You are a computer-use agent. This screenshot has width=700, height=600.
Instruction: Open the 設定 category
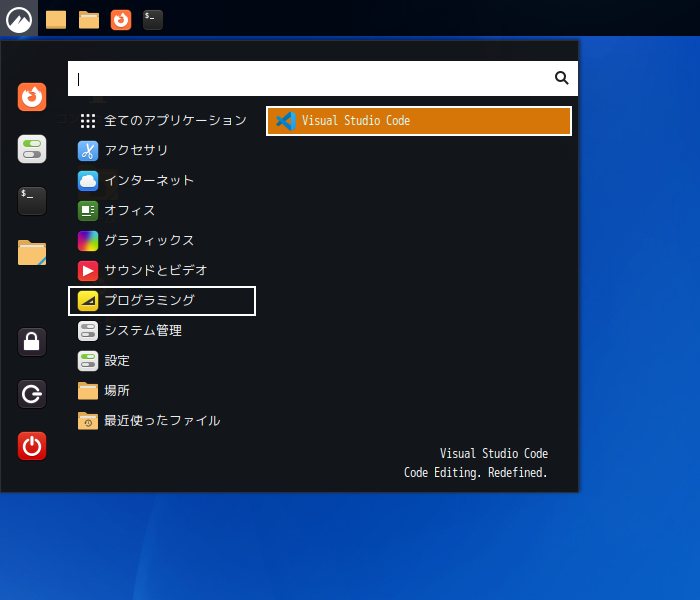[162, 361]
